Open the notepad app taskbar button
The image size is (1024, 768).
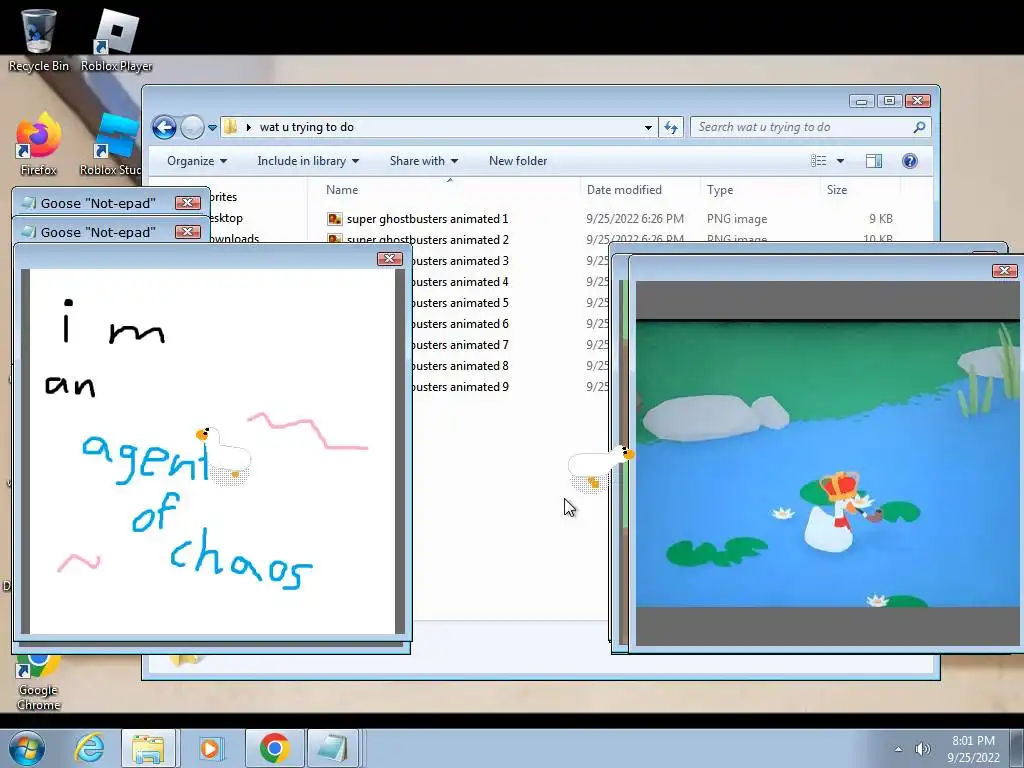[332, 748]
